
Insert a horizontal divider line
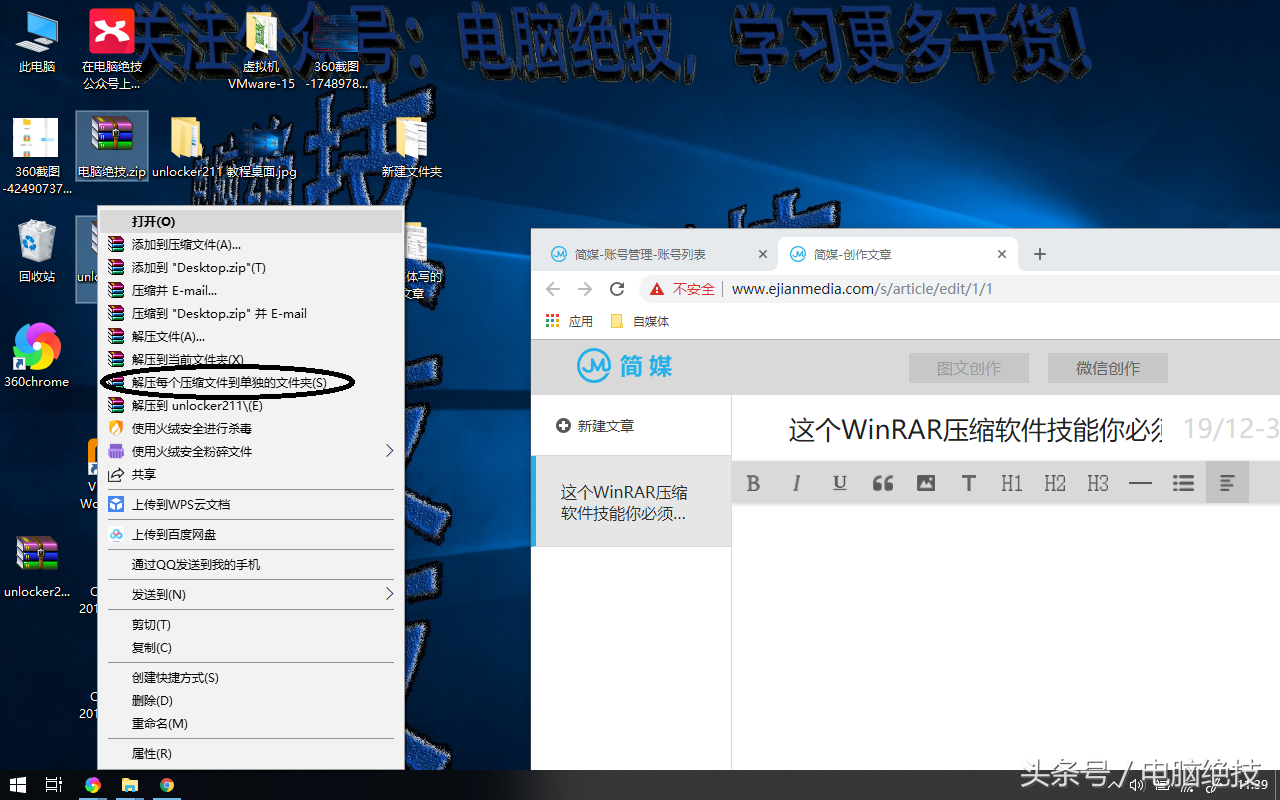click(x=1140, y=483)
